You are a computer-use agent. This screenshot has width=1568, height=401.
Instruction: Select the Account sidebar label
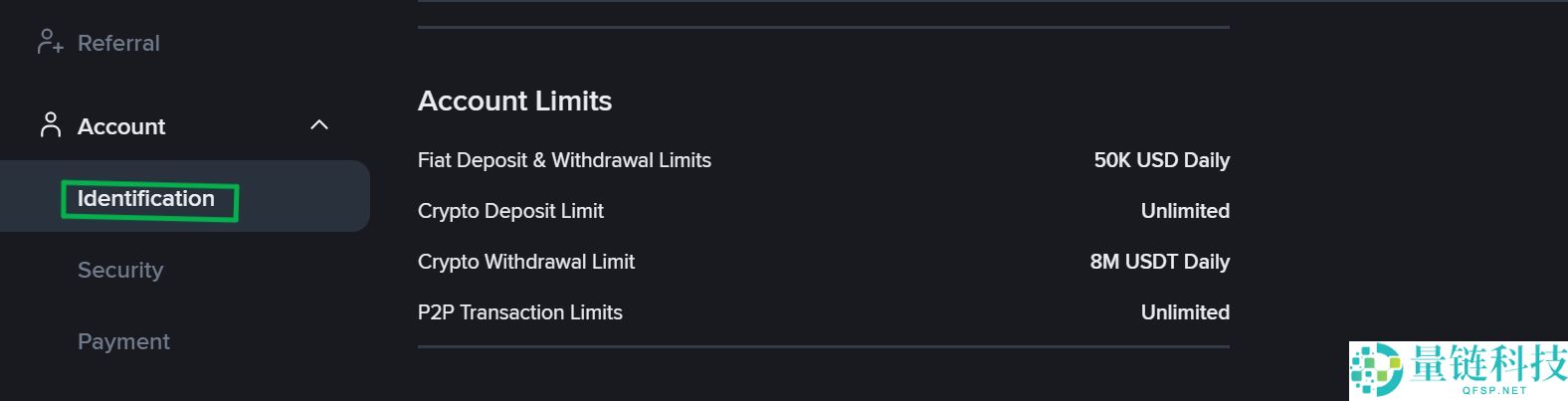pos(121,126)
